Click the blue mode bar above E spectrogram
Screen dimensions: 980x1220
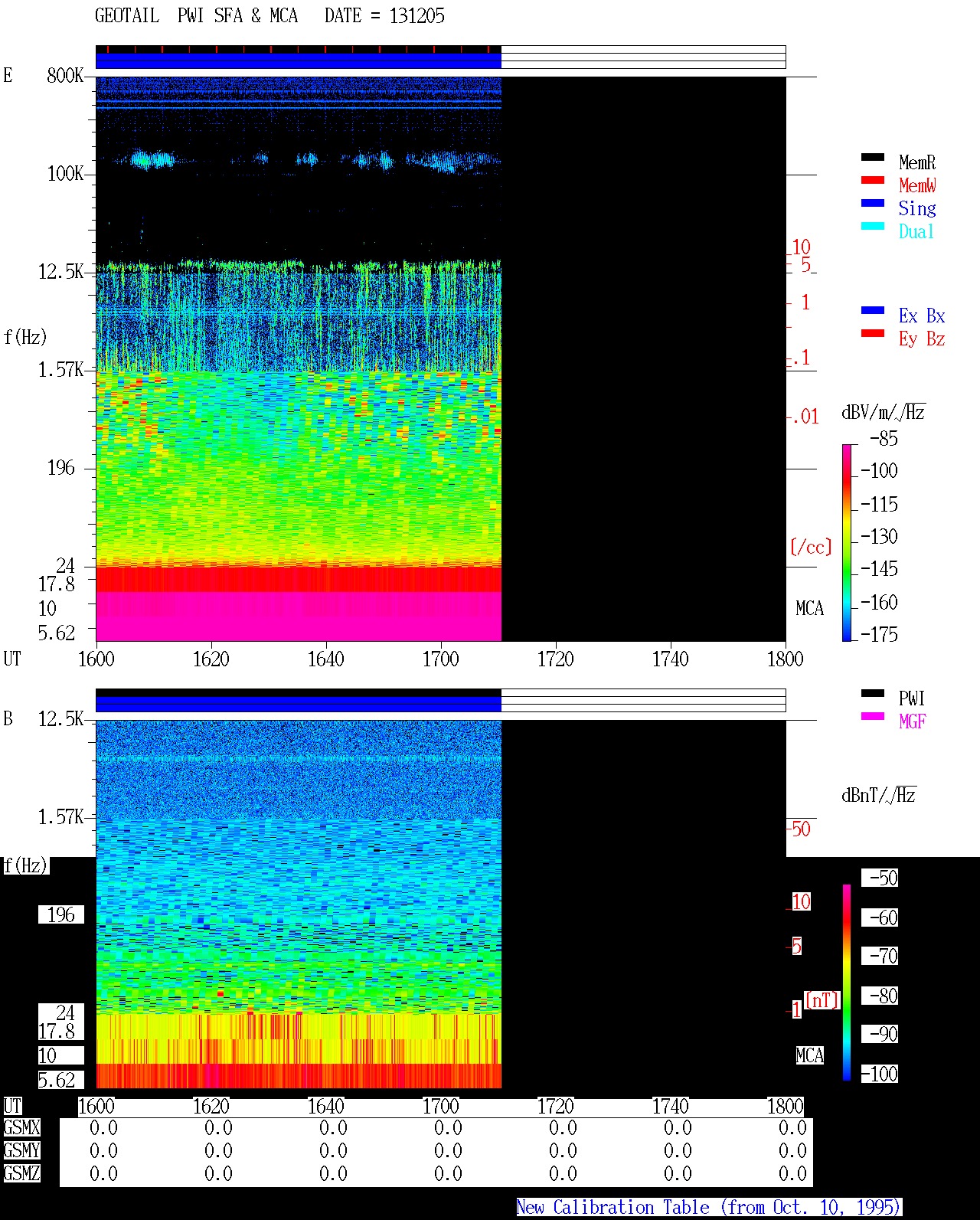tap(299, 61)
